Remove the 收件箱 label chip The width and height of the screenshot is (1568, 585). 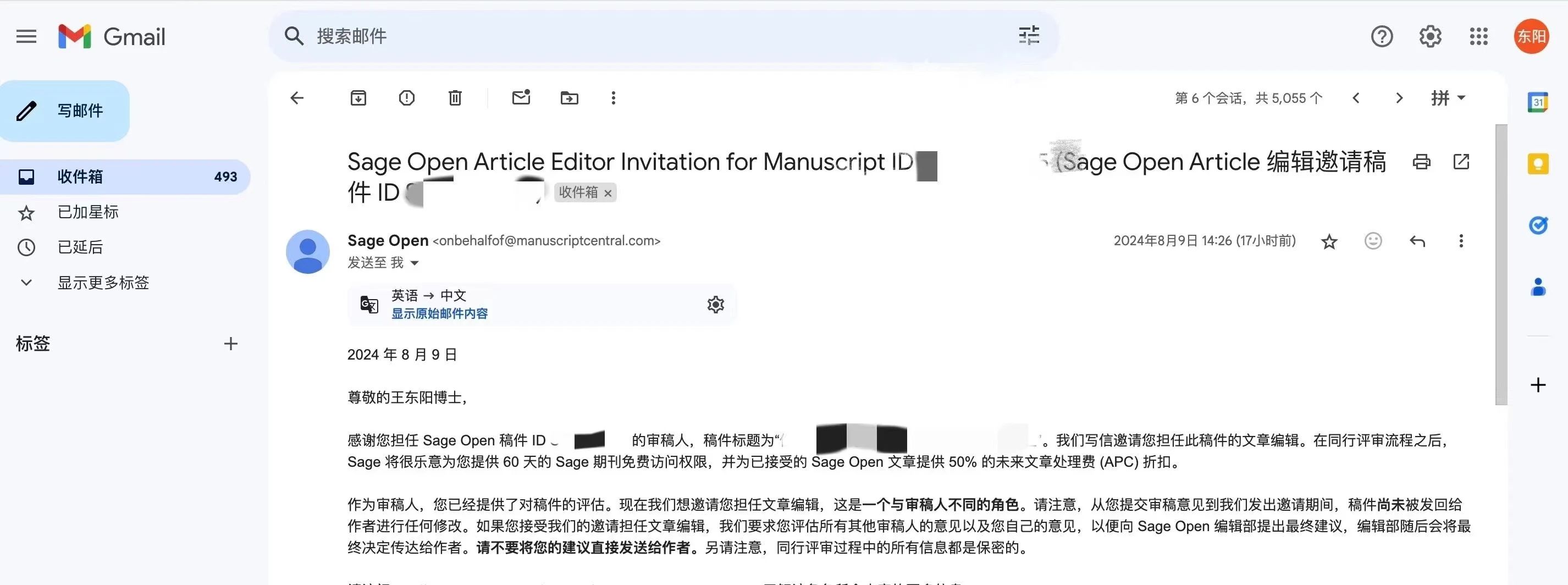[608, 193]
